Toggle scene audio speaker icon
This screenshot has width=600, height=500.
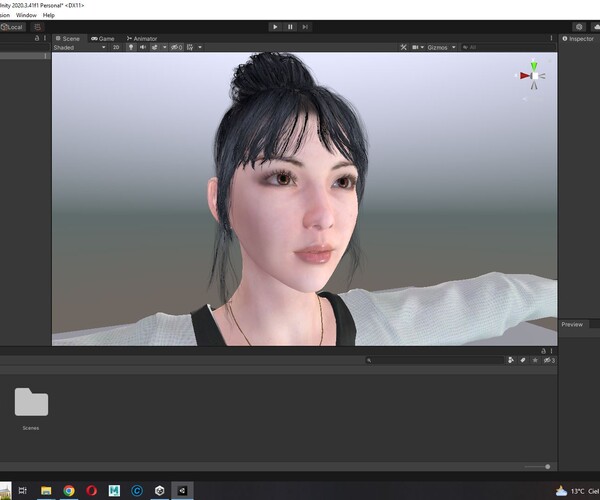coord(143,47)
